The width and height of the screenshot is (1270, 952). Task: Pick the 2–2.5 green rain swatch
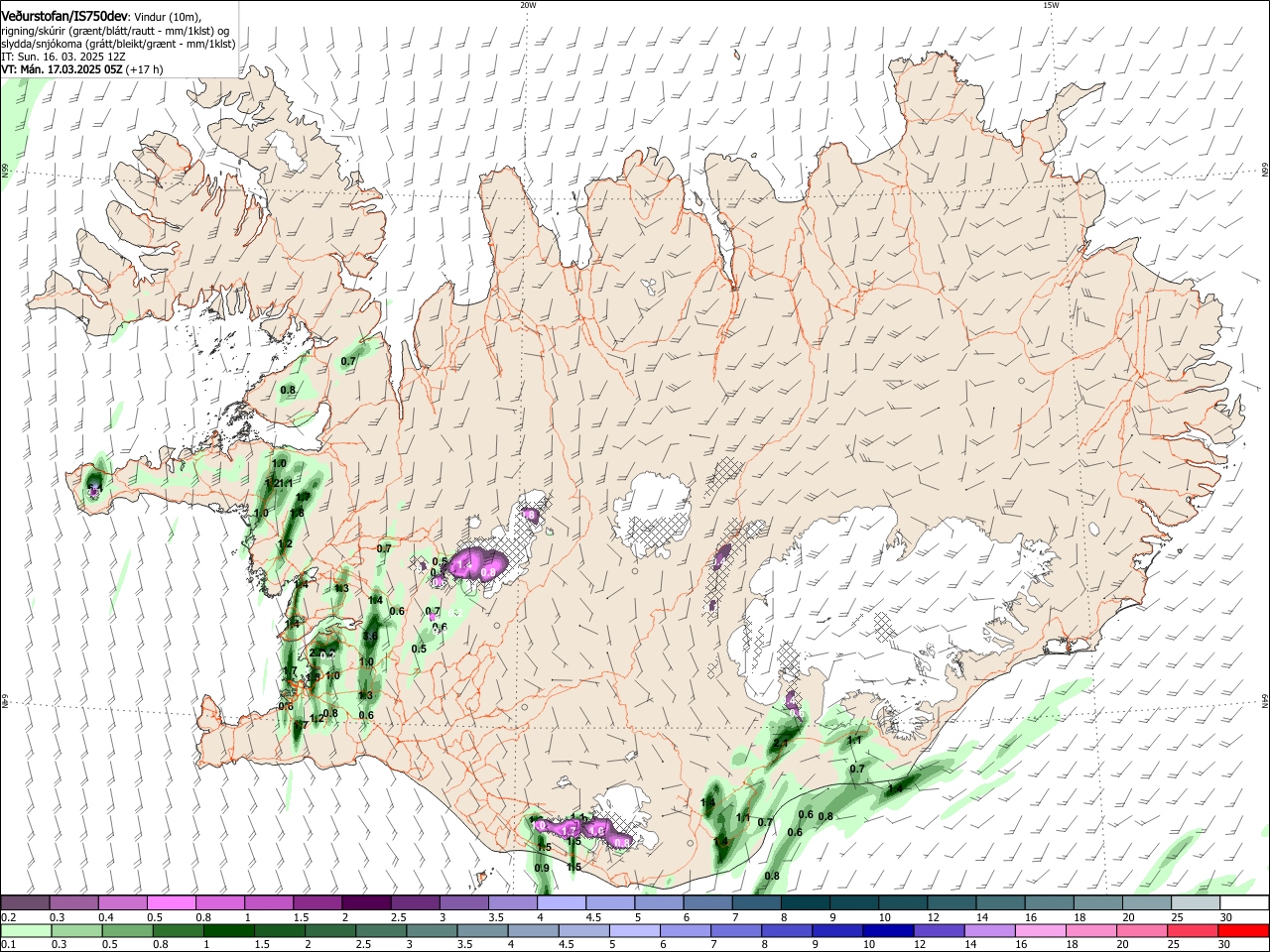(x=330, y=931)
